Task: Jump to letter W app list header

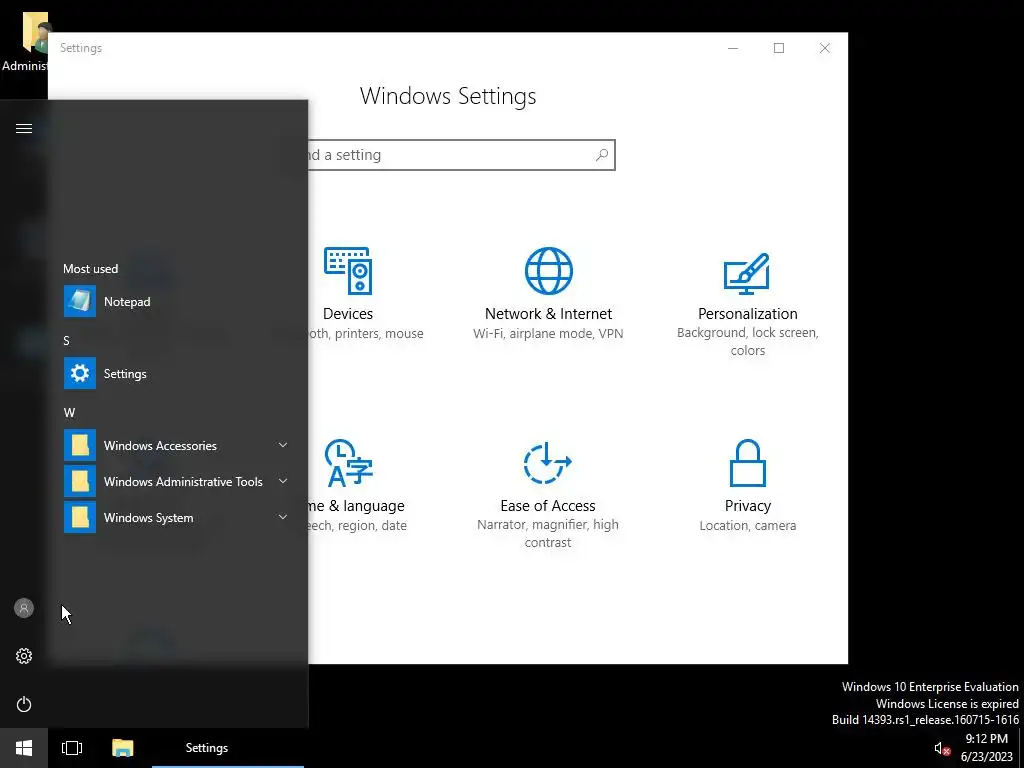Action: pyautogui.click(x=69, y=413)
